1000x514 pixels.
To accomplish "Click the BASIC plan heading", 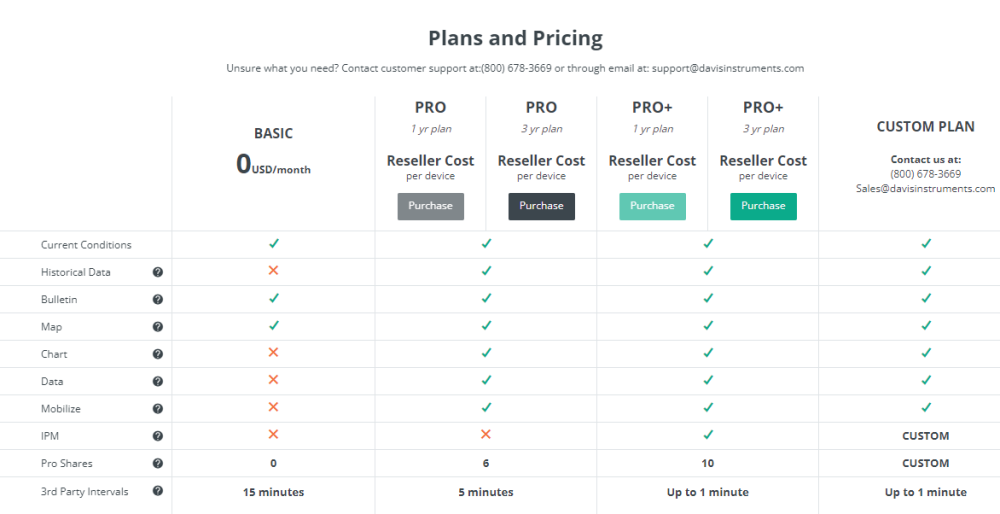I will point(273,133).
